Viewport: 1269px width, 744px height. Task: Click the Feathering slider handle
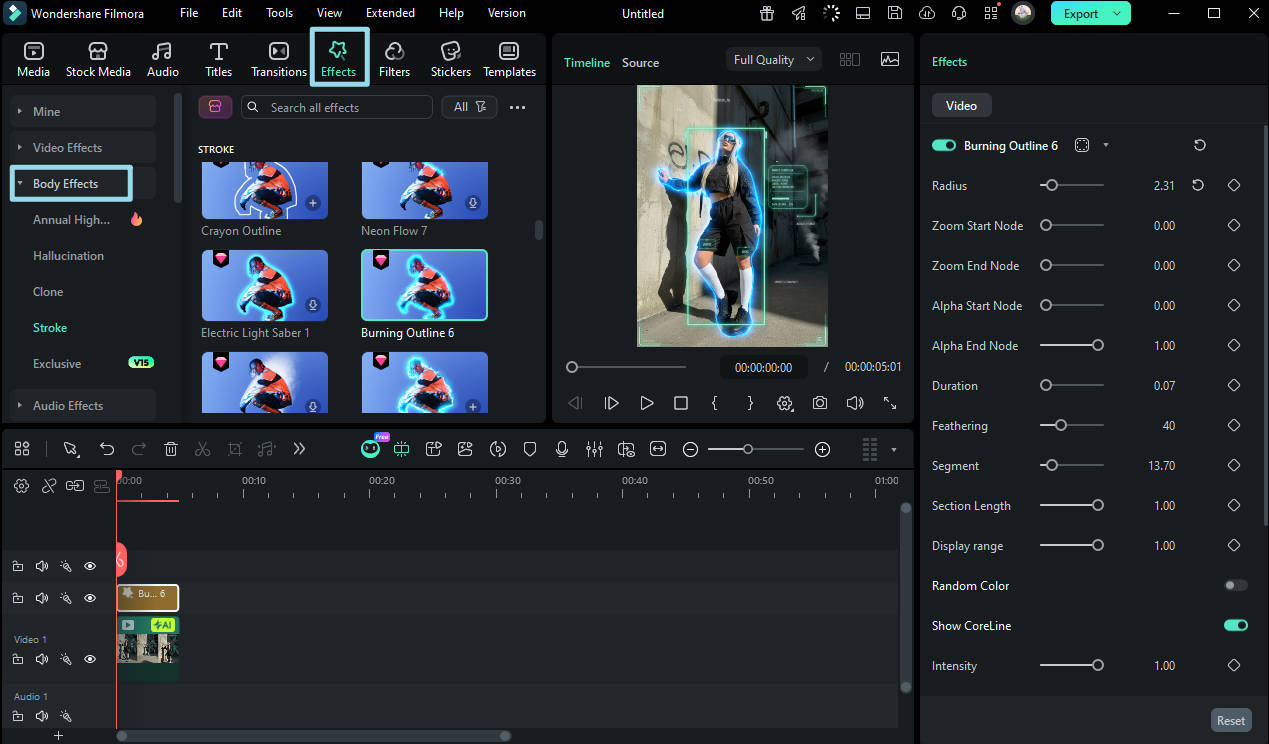click(x=1061, y=425)
